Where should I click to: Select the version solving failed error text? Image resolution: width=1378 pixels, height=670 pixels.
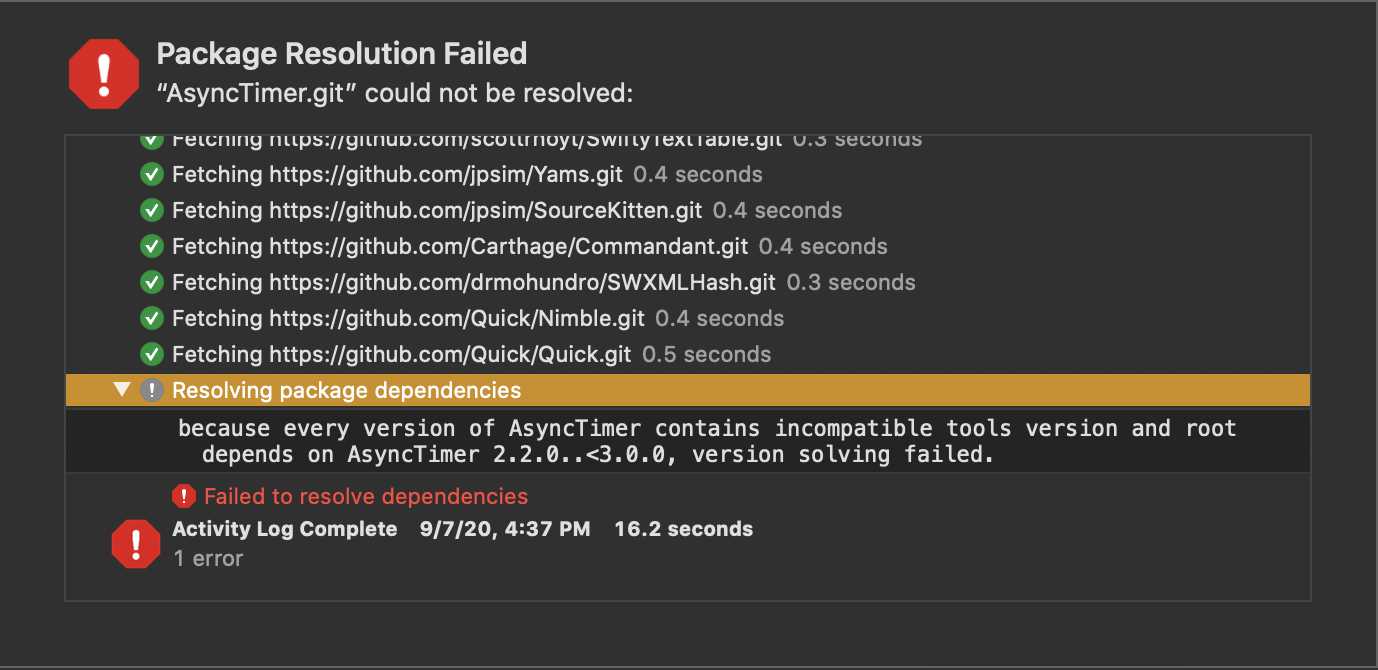pos(700,440)
